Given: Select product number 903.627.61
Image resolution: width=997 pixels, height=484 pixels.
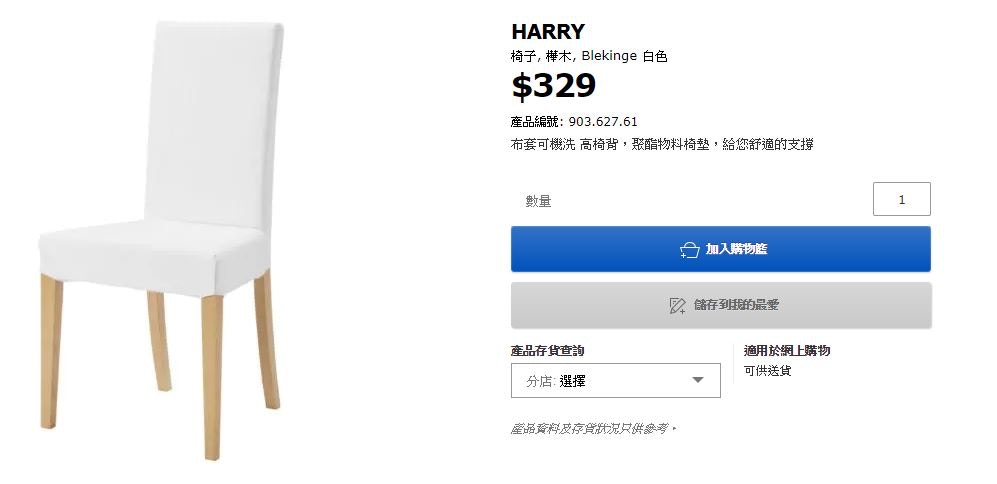Looking at the screenshot, I should tap(603, 121).
